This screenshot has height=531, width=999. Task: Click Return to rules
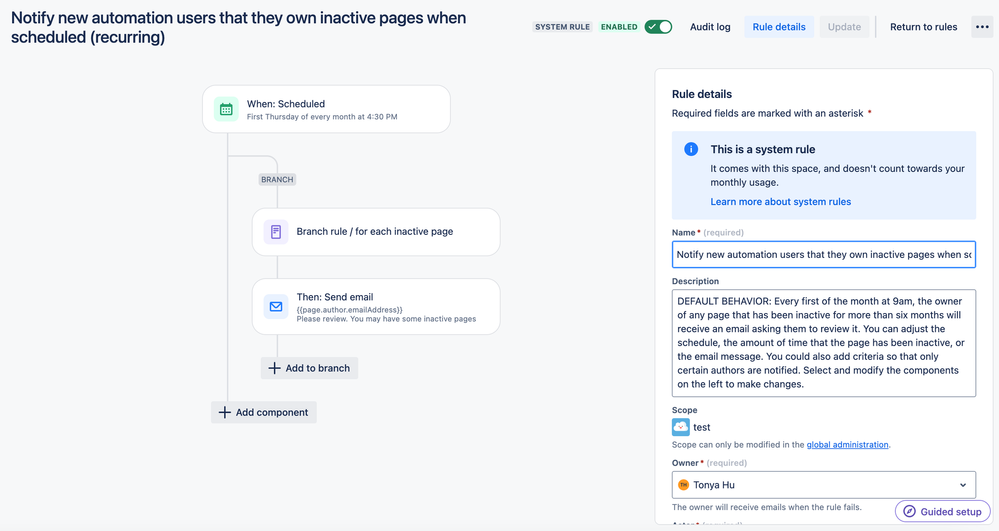tap(923, 27)
